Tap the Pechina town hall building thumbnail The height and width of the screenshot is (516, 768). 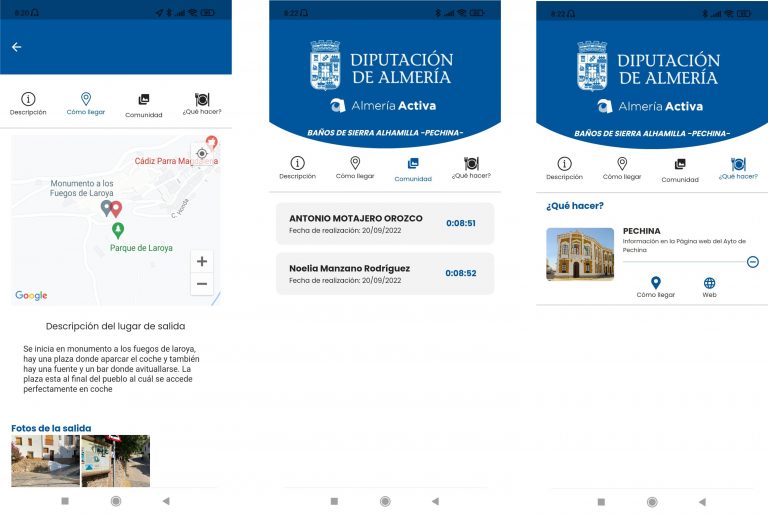(580, 254)
